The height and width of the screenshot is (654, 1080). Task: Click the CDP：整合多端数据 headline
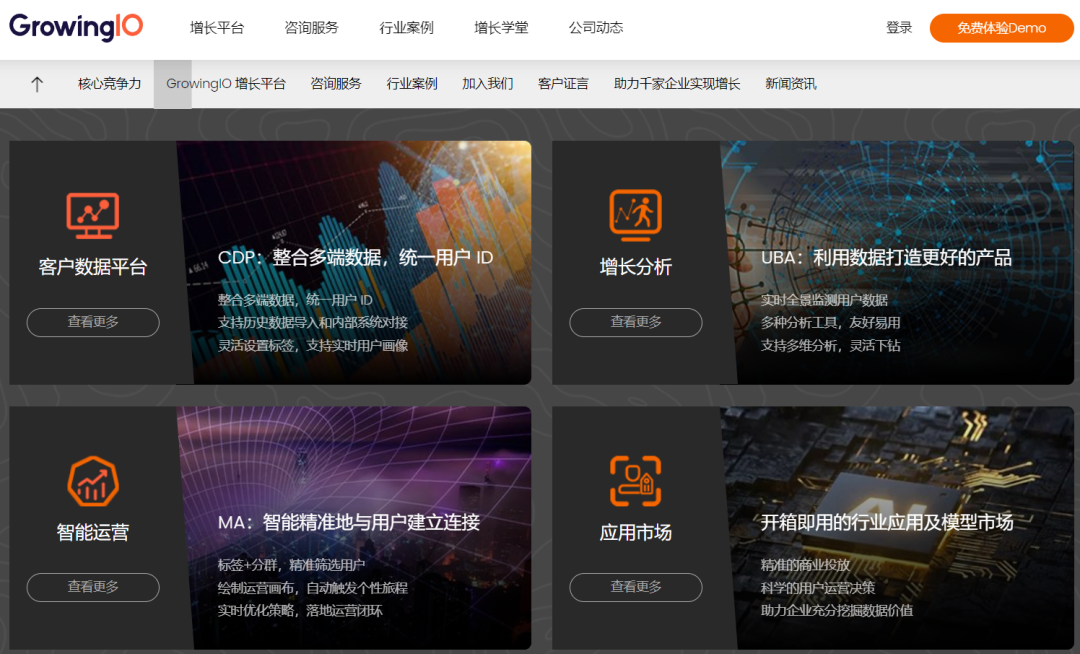(x=355, y=257)
